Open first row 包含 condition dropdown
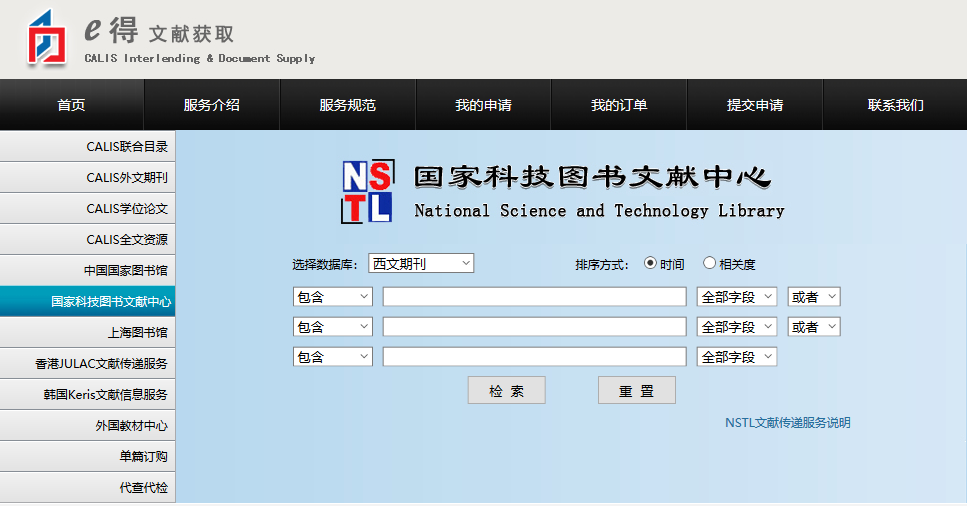Image resolution: width=967 pixels, height=506 pixels. point(333,297)
